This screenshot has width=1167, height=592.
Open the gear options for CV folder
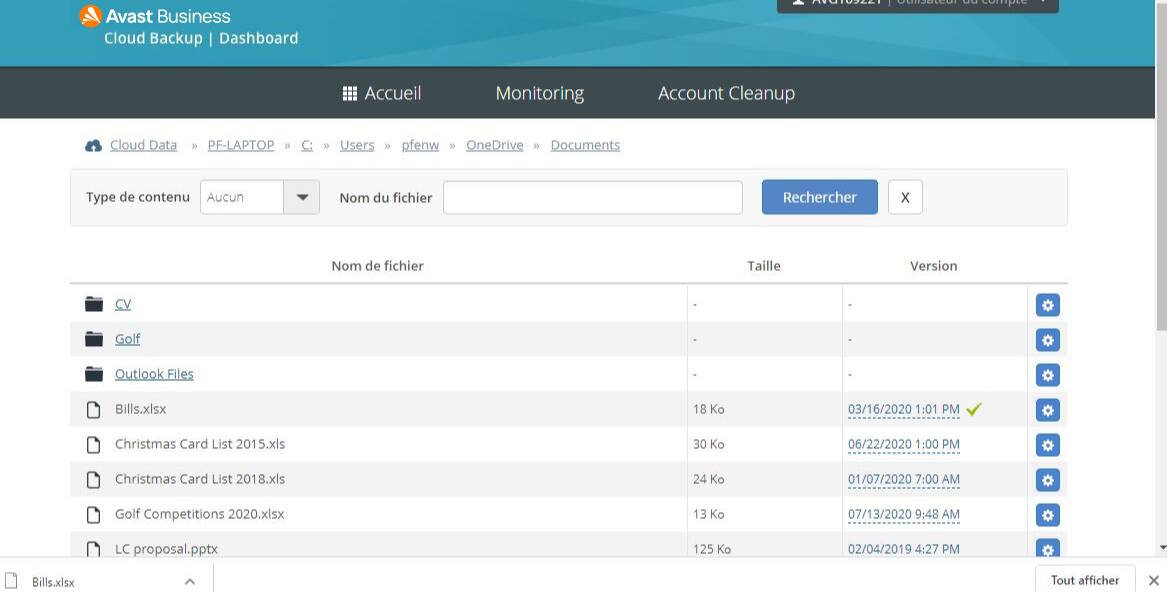click(1047, 305)
